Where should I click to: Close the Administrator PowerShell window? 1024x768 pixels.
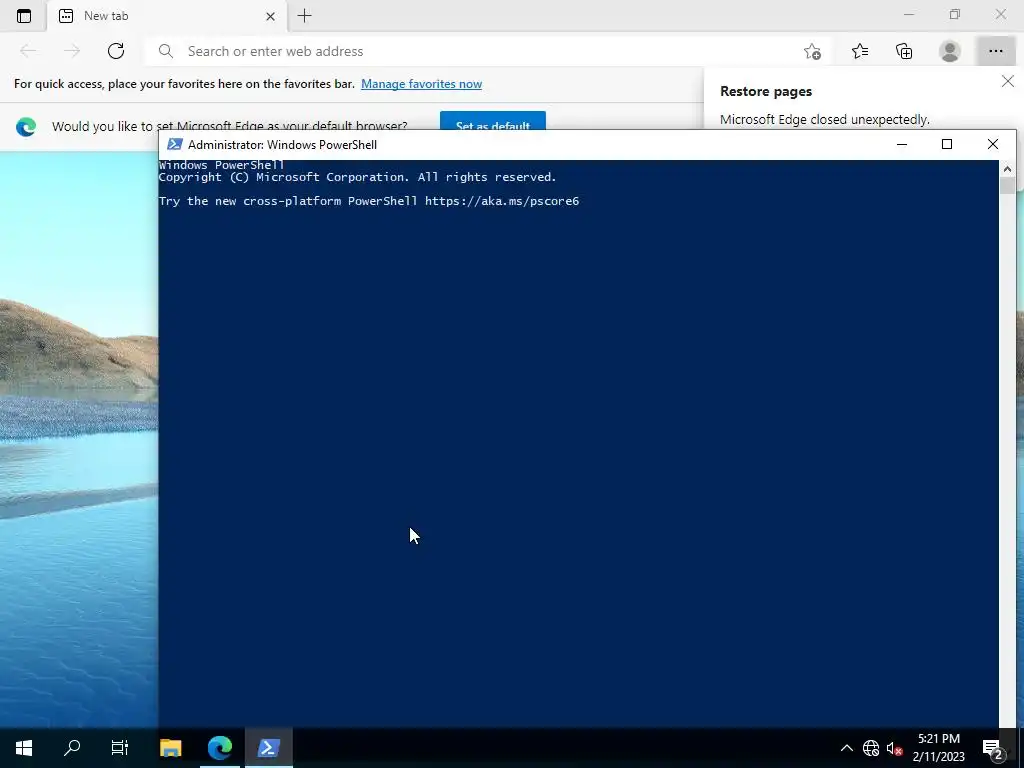(x=993, y=144)
